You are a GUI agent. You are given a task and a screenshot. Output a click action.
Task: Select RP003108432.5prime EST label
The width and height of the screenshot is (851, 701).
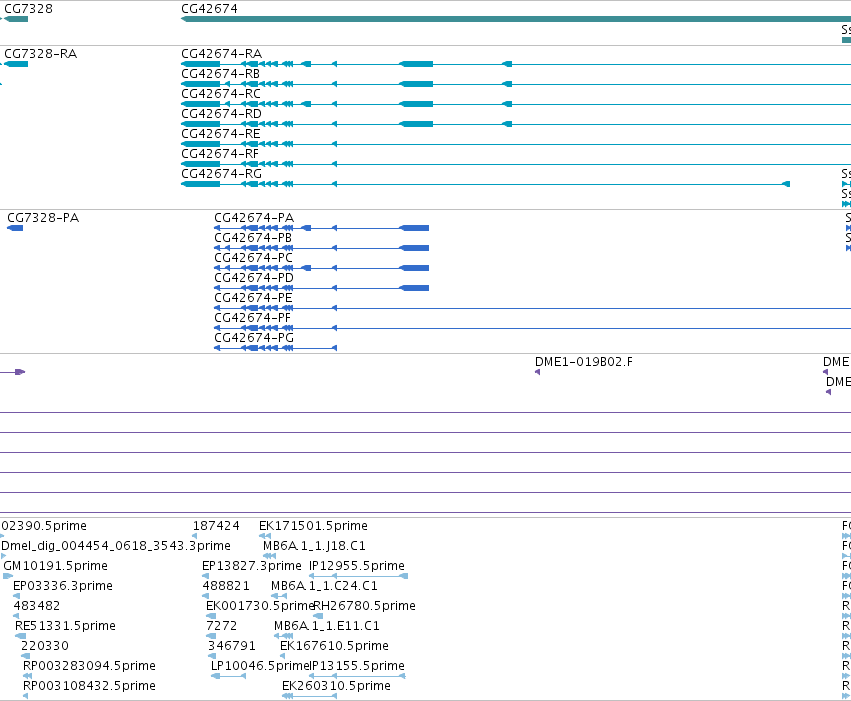[89, 686]
